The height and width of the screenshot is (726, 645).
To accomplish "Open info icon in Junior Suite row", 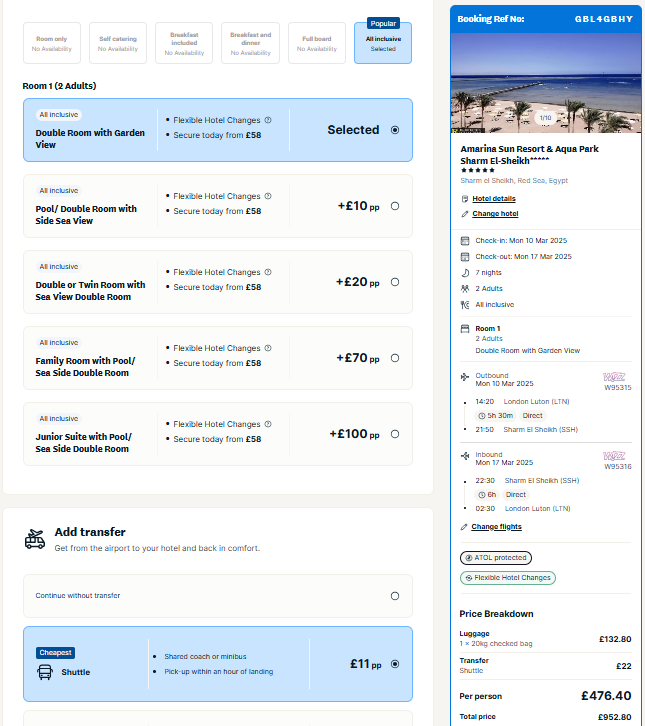I will [268, 424].
